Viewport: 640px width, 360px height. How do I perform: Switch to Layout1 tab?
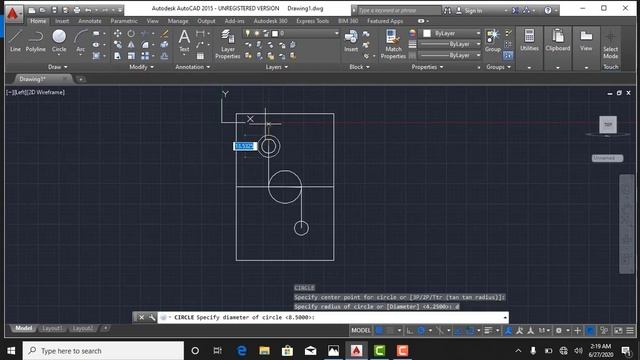(x=52, y=329)
